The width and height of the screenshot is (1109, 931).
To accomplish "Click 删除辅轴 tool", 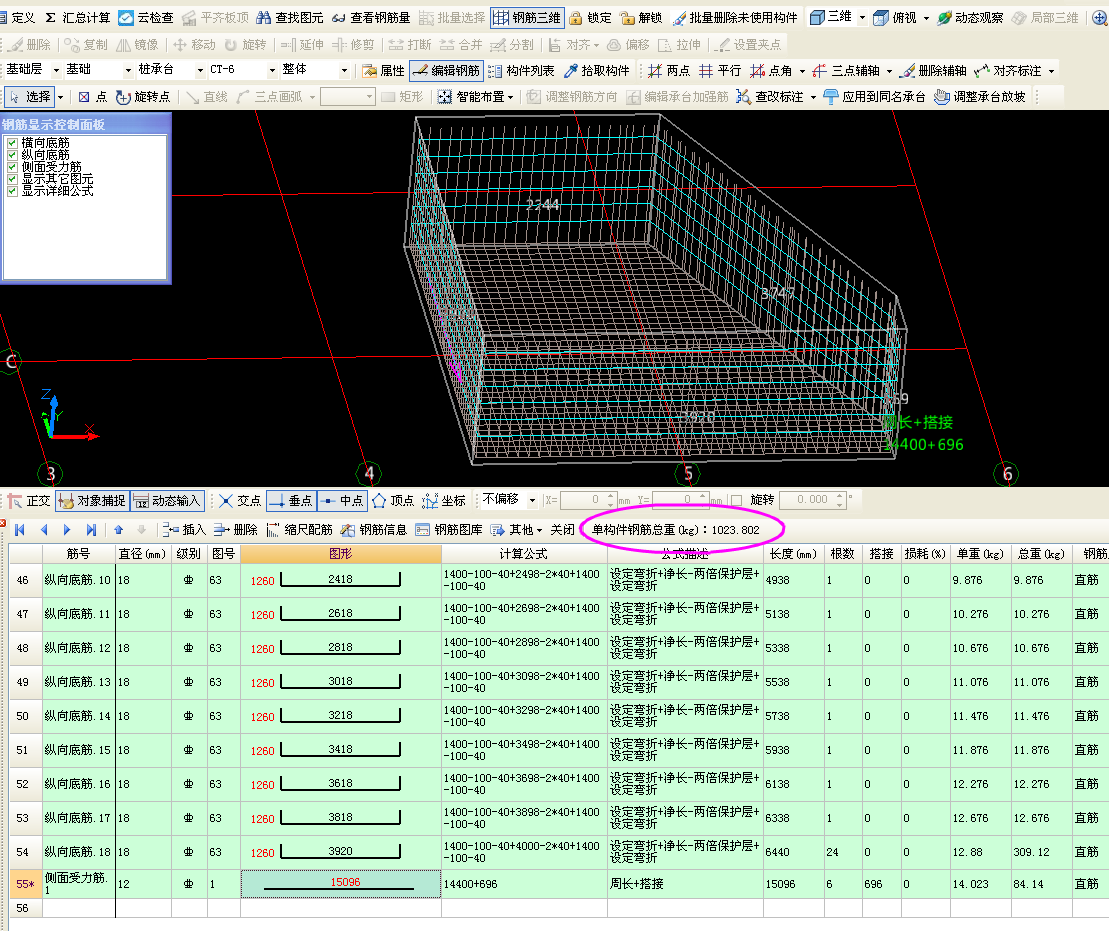I will 933,71.
